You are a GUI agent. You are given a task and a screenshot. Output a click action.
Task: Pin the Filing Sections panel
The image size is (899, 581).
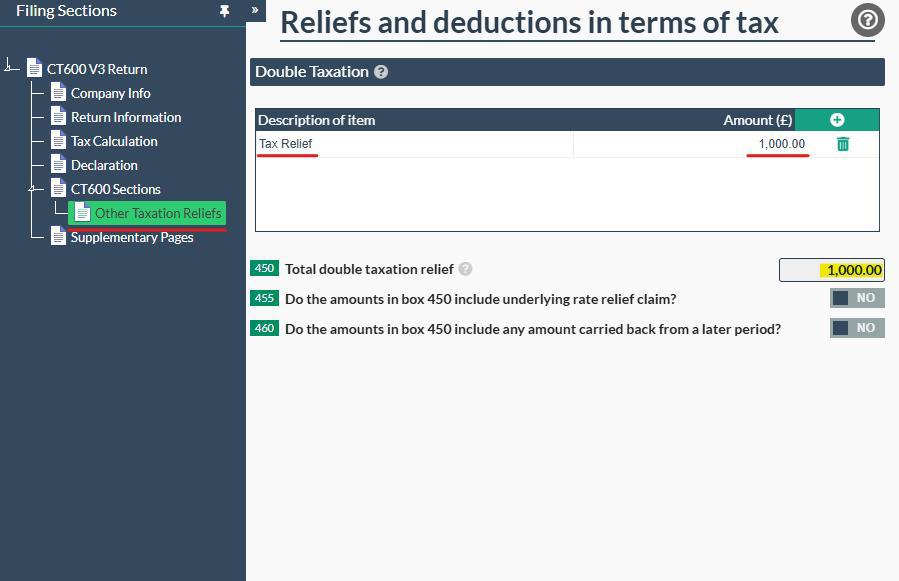(224, 11)
